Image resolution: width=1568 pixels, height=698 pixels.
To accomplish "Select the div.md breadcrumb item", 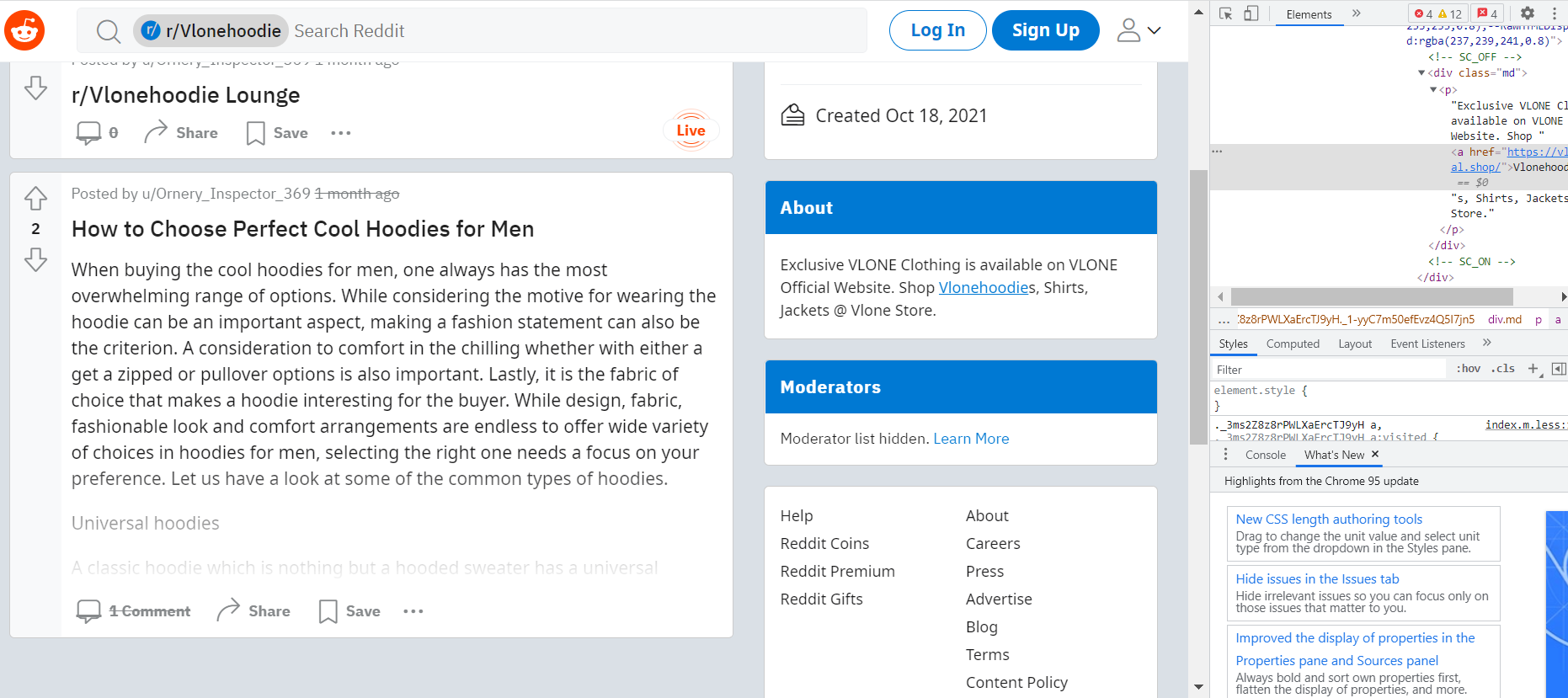I will [x=1504, y=320].
